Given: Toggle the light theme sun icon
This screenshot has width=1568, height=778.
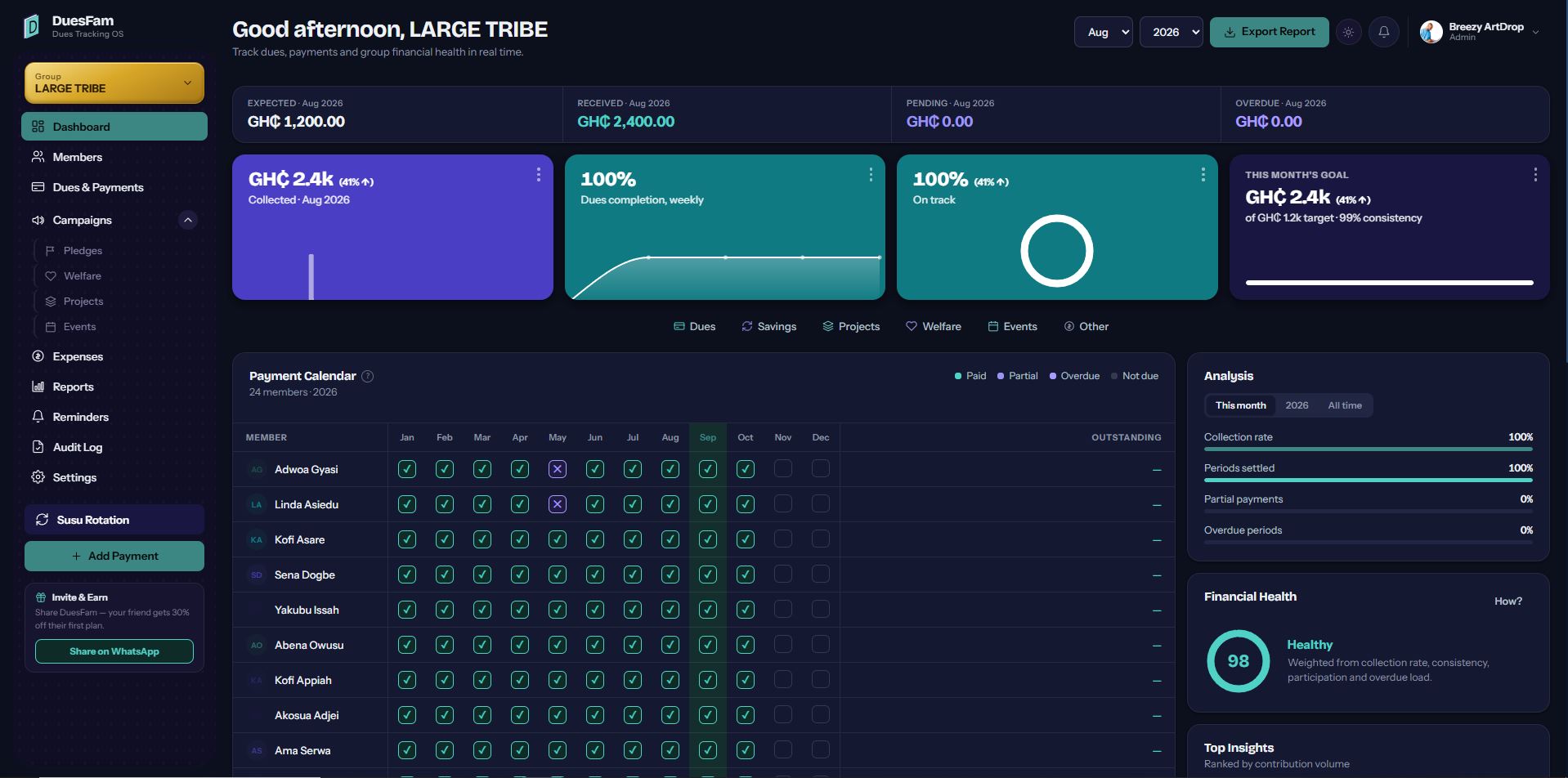Looking at the screenshot, I should coord(1348,32).
